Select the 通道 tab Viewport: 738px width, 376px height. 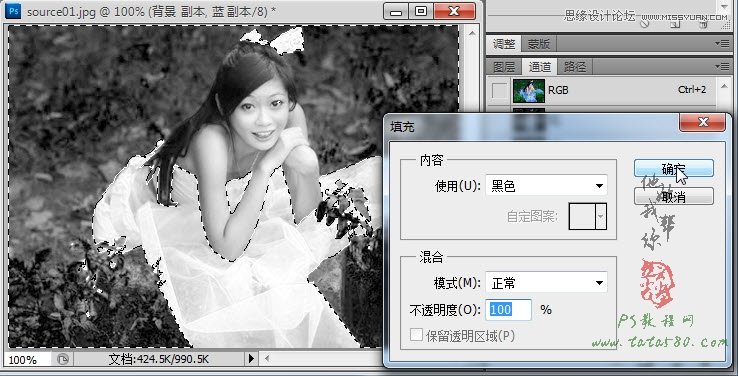(540, 67)
